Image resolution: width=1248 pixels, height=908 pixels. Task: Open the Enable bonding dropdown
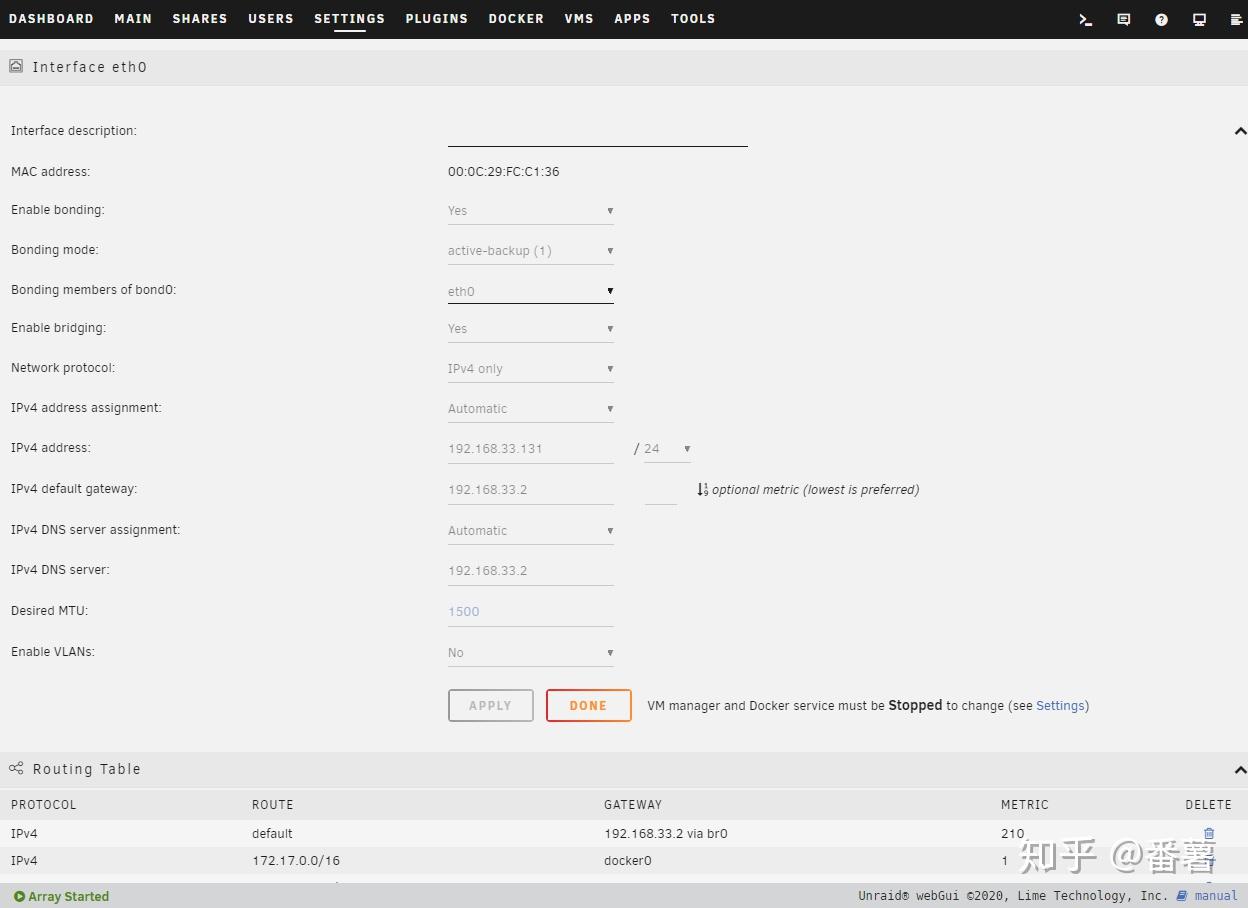531,211
